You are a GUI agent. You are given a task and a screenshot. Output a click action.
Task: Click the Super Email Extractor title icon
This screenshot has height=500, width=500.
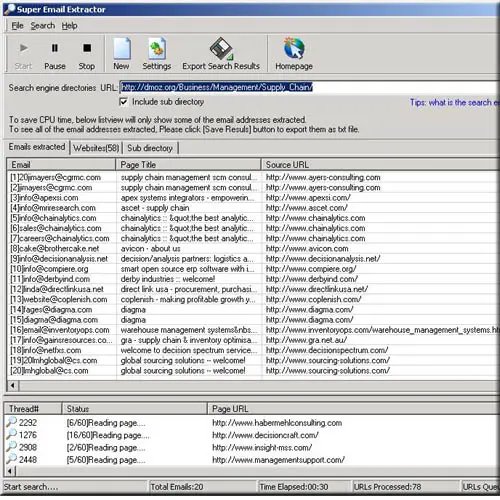click(x=9, y=9)
